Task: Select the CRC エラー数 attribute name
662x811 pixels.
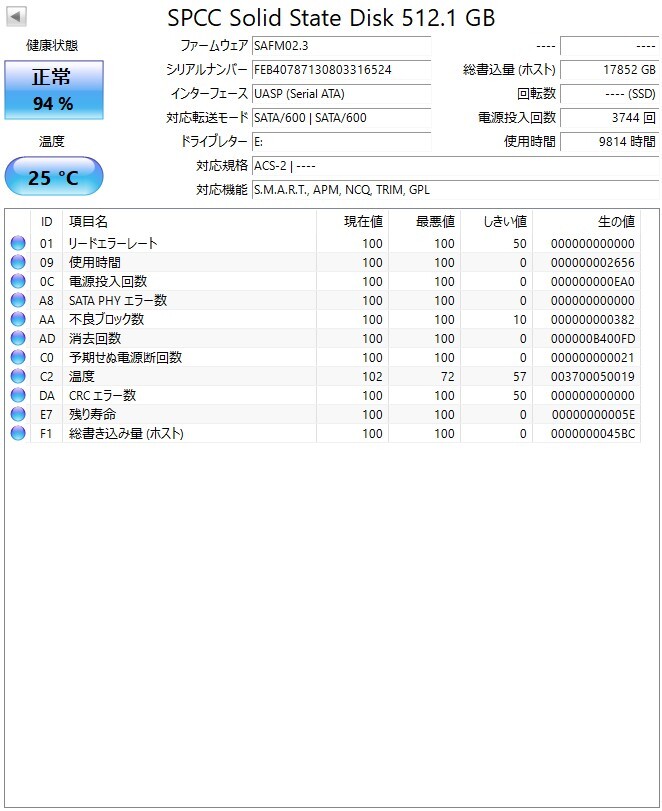Action: coord(102,395)
